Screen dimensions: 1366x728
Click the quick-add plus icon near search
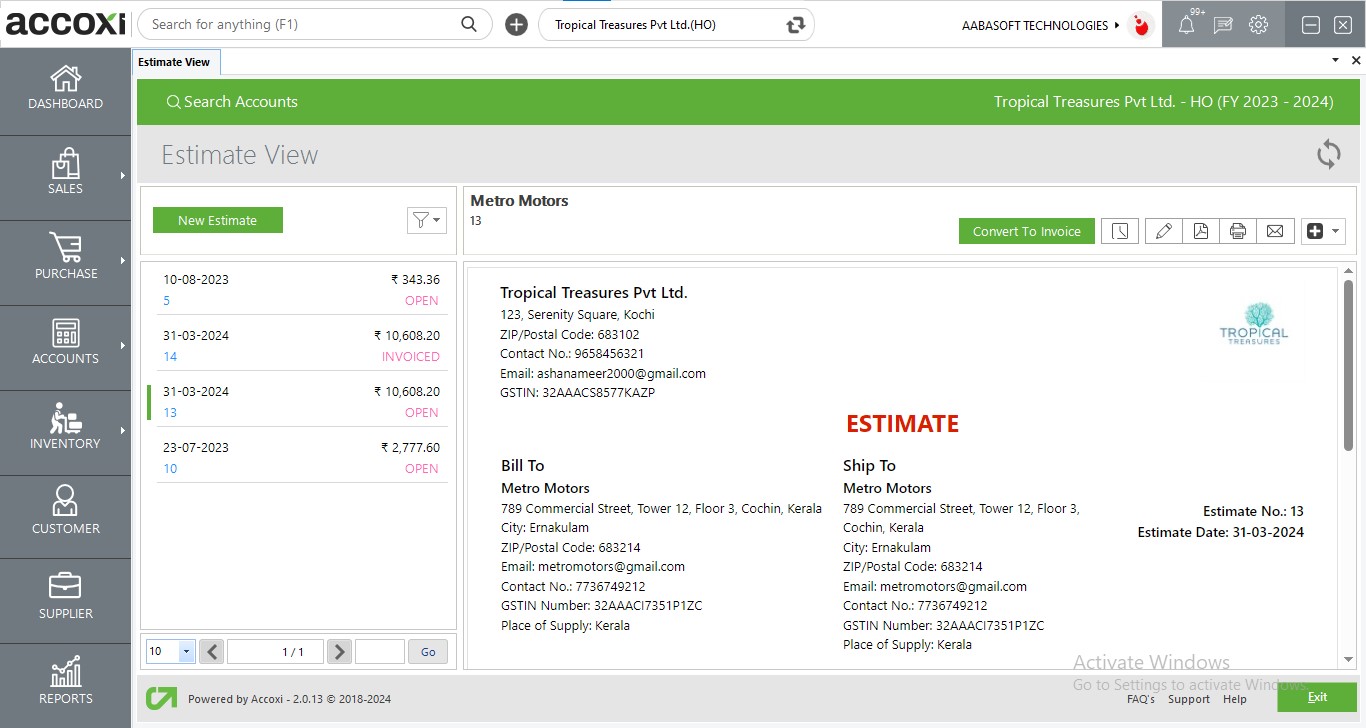click(x=516, y=25)
